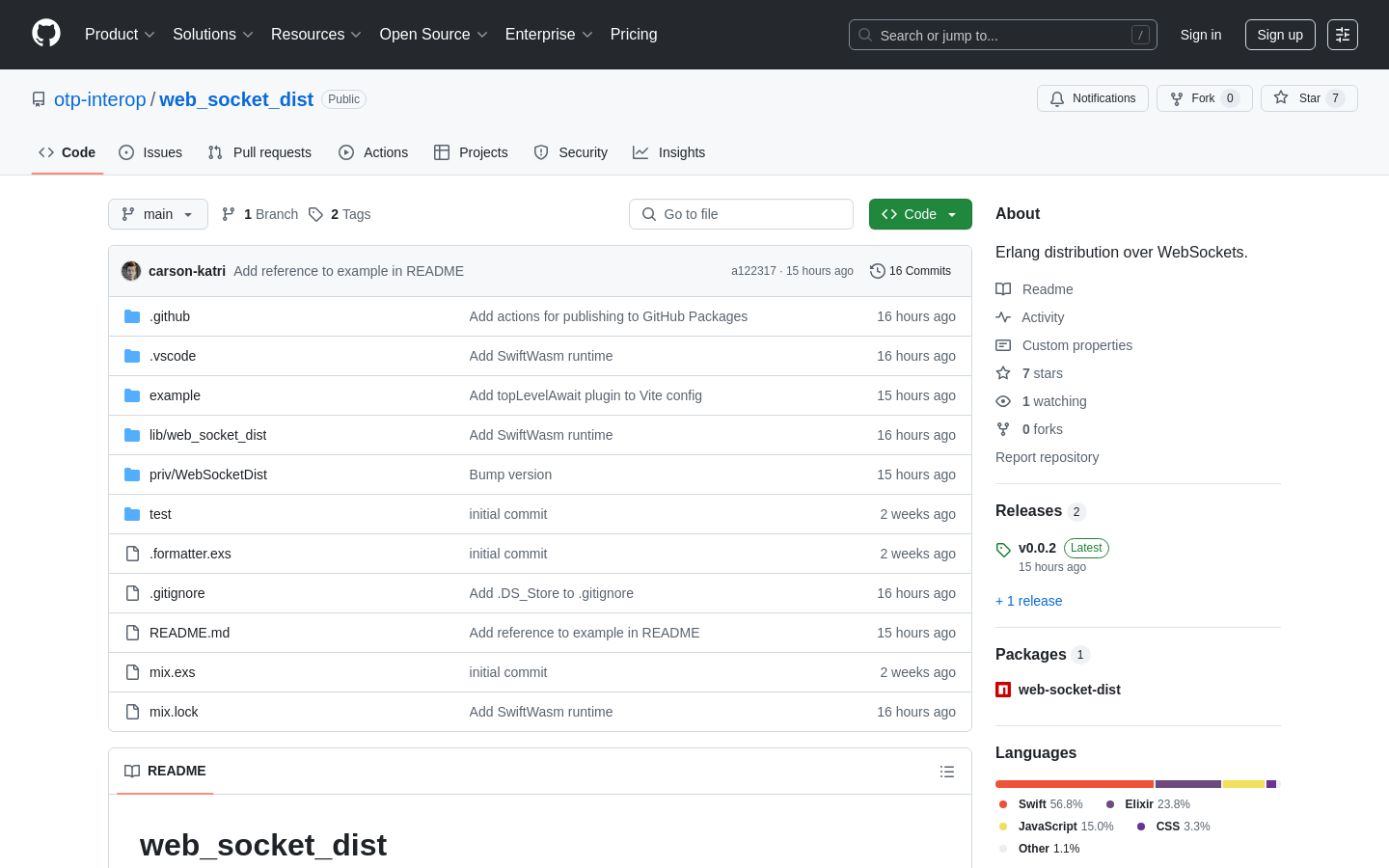Open the mix.exs file
Image resolution: width=1389 pixels, height=868 pixels.
click(172, 672)
